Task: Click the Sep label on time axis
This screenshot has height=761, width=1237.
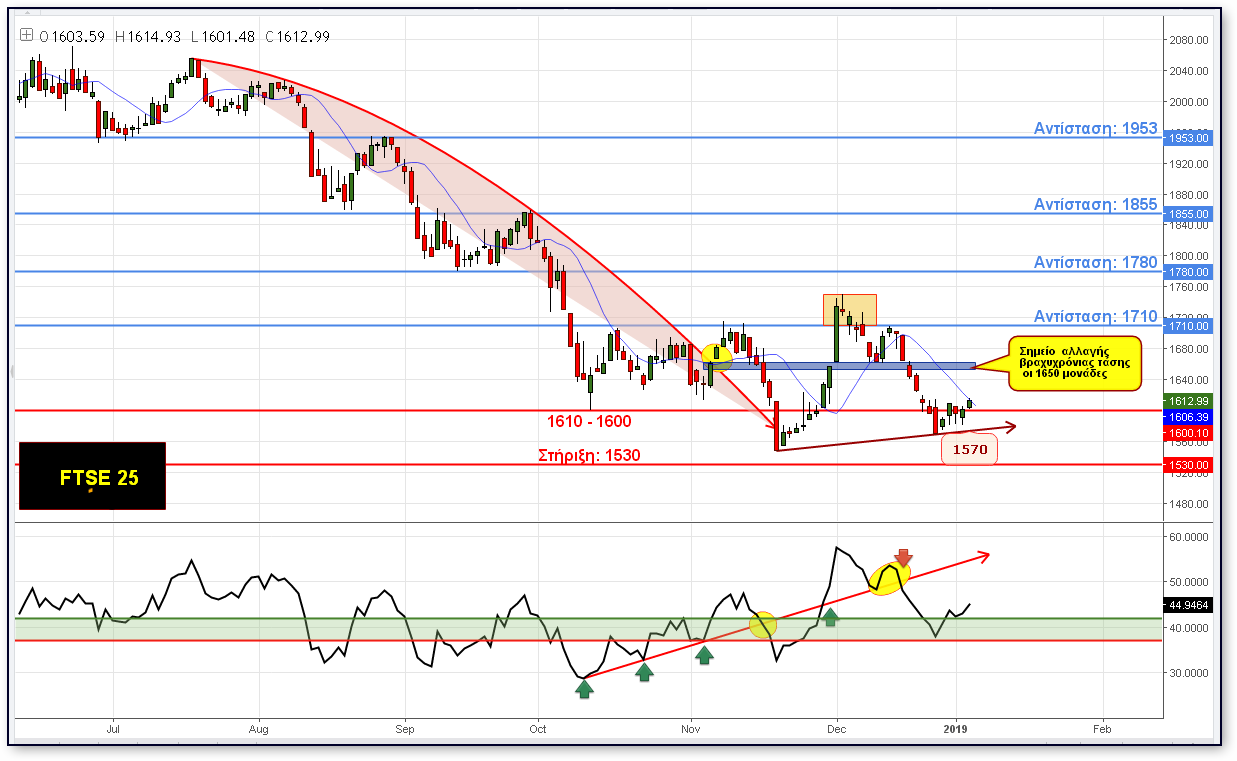Action: click(404, 729)
